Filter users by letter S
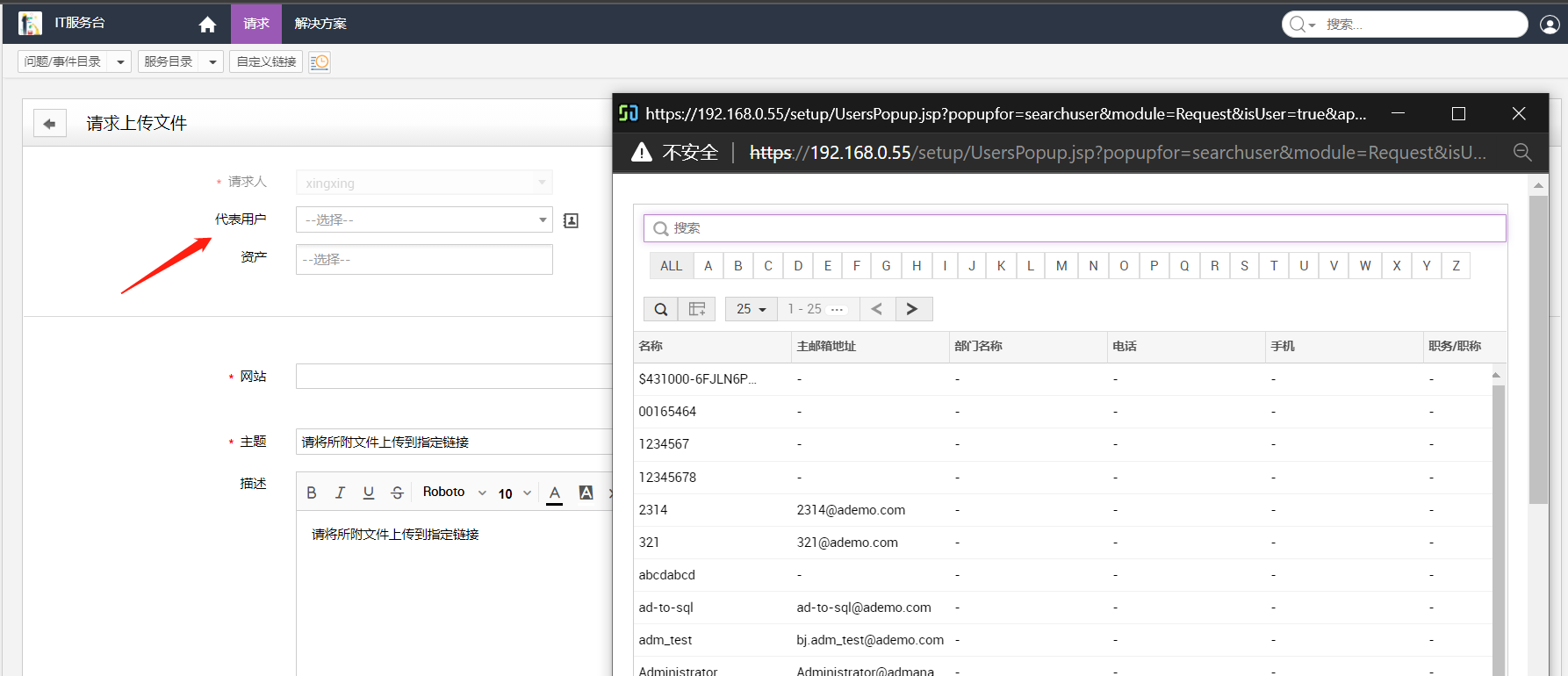This screenshot has height=676, width=1568. coord(1244,266)
